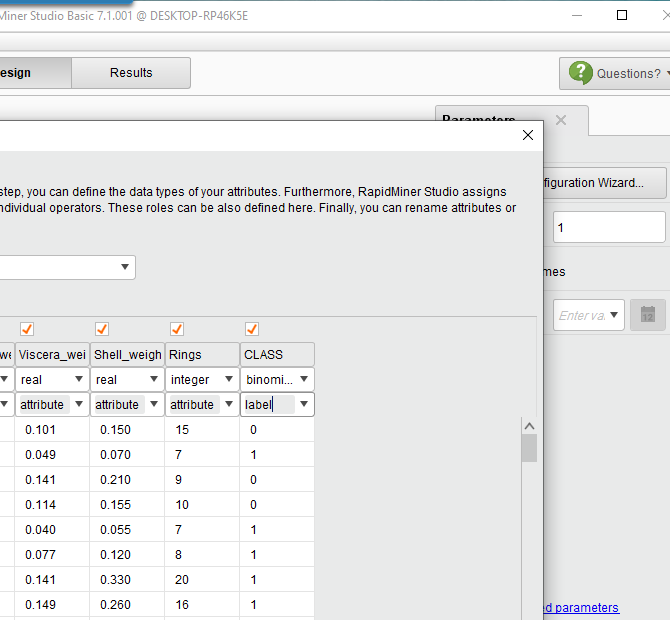Click the Shell_weigh column name field
670x620 pixels.
pos(127,355)
